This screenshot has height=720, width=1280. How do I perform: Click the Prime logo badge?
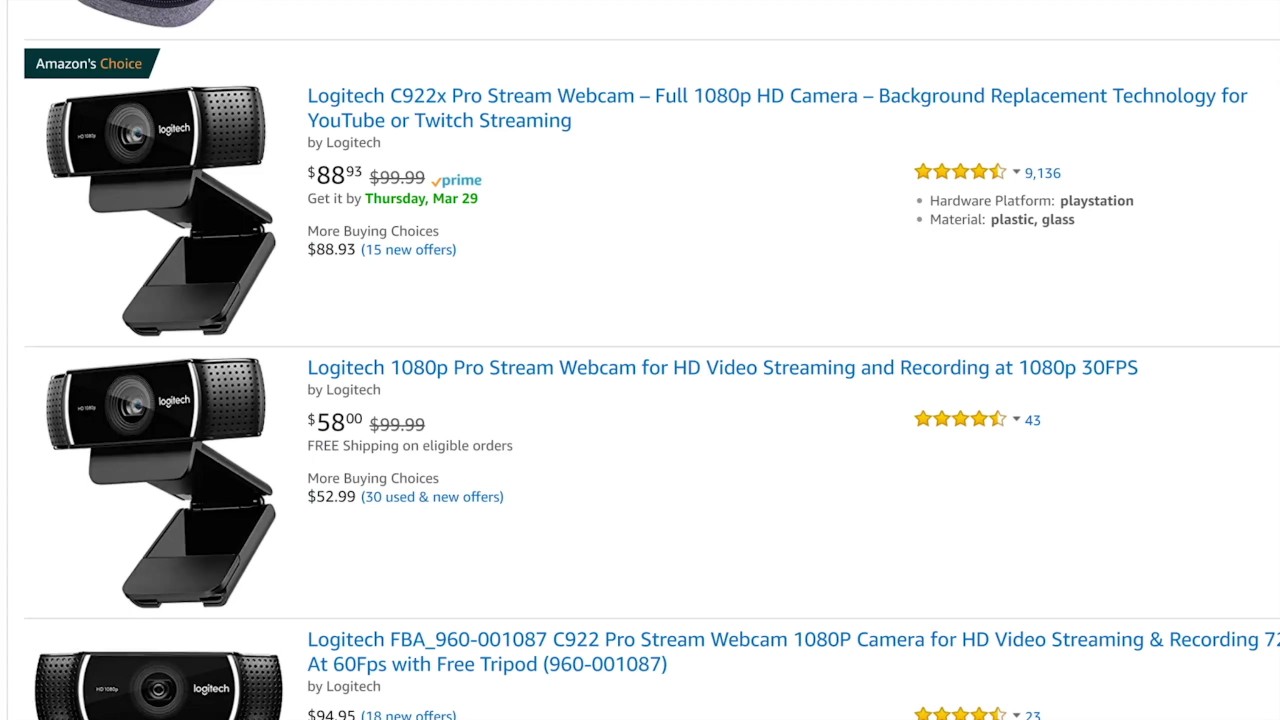456,180
